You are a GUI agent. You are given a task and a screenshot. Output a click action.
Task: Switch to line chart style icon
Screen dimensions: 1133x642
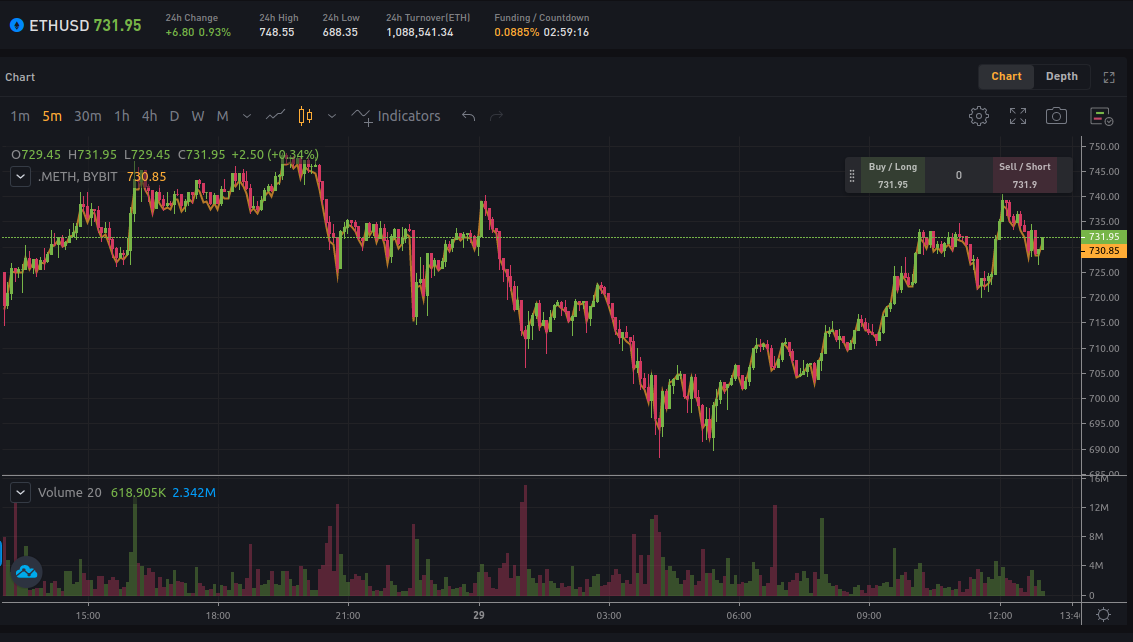click(x=275, y=116)
